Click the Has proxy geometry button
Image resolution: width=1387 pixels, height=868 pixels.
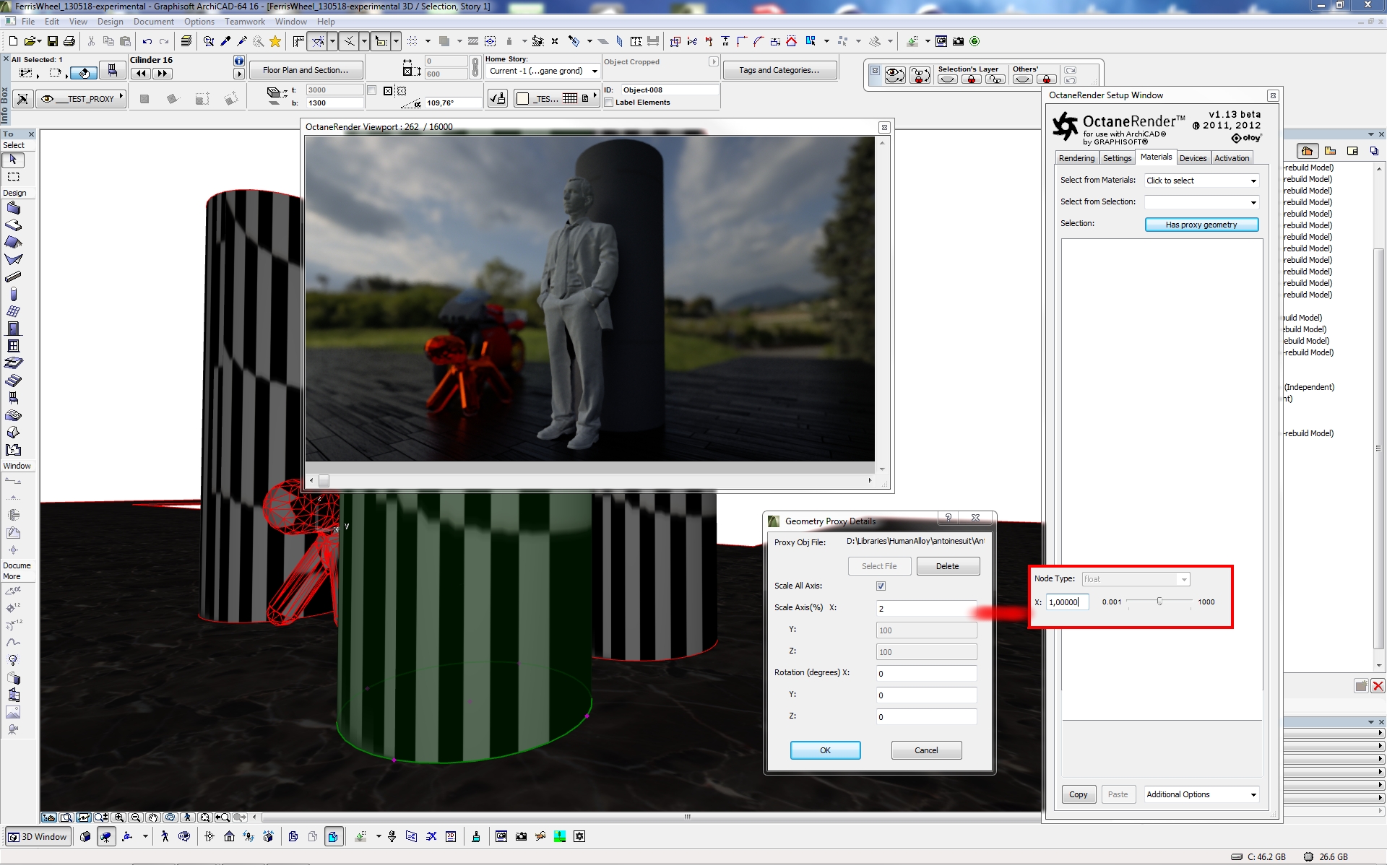pyautogui.click(x=1201, y=225)
